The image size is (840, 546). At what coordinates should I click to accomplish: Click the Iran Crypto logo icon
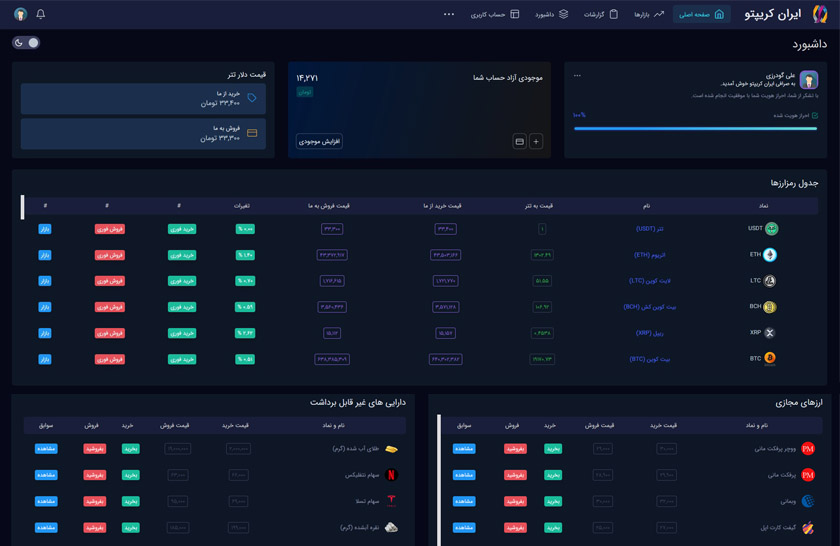[x=819, y=14]
